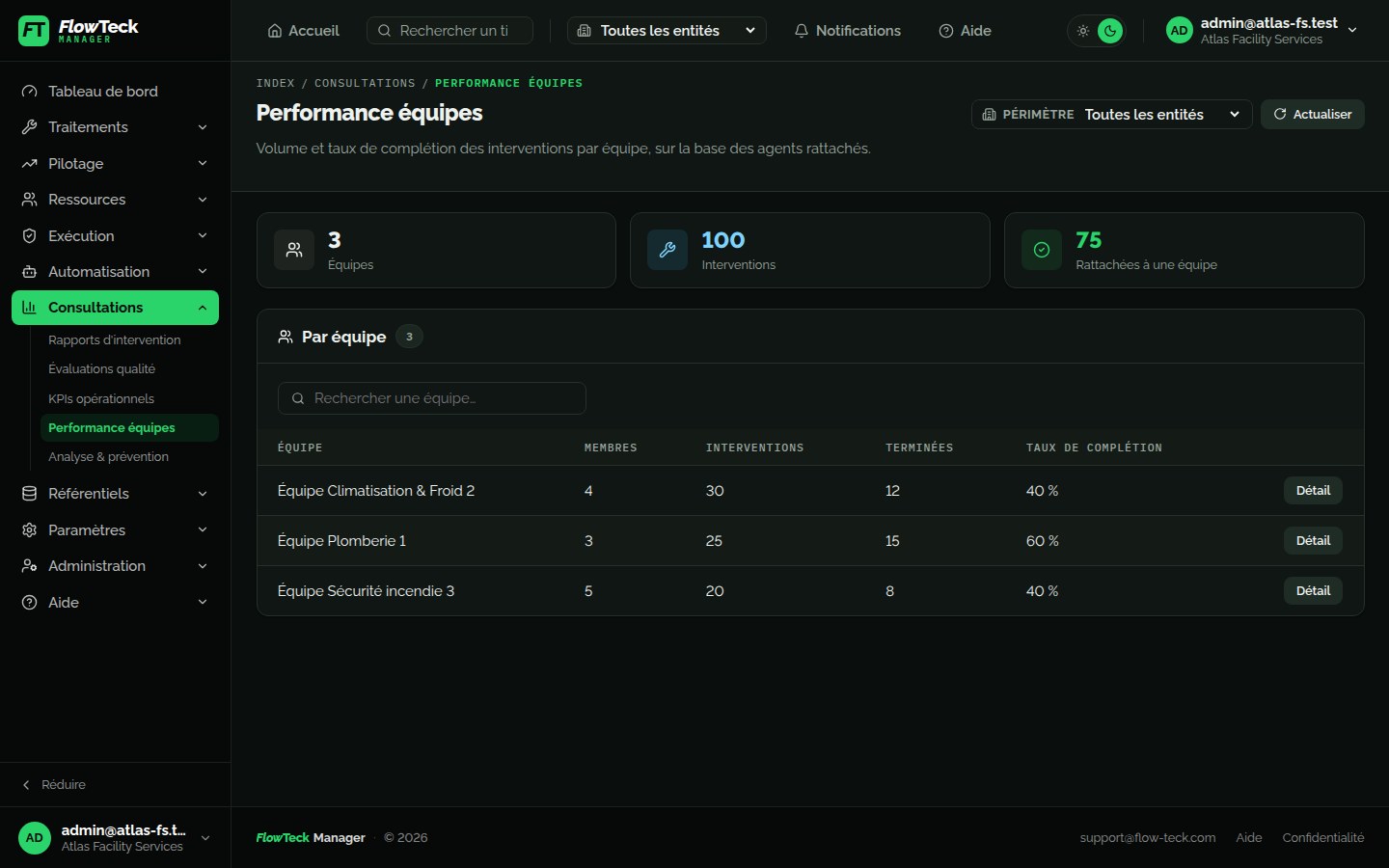
Task: Expand the Aide sidebar section
Action: pos(115,603)
